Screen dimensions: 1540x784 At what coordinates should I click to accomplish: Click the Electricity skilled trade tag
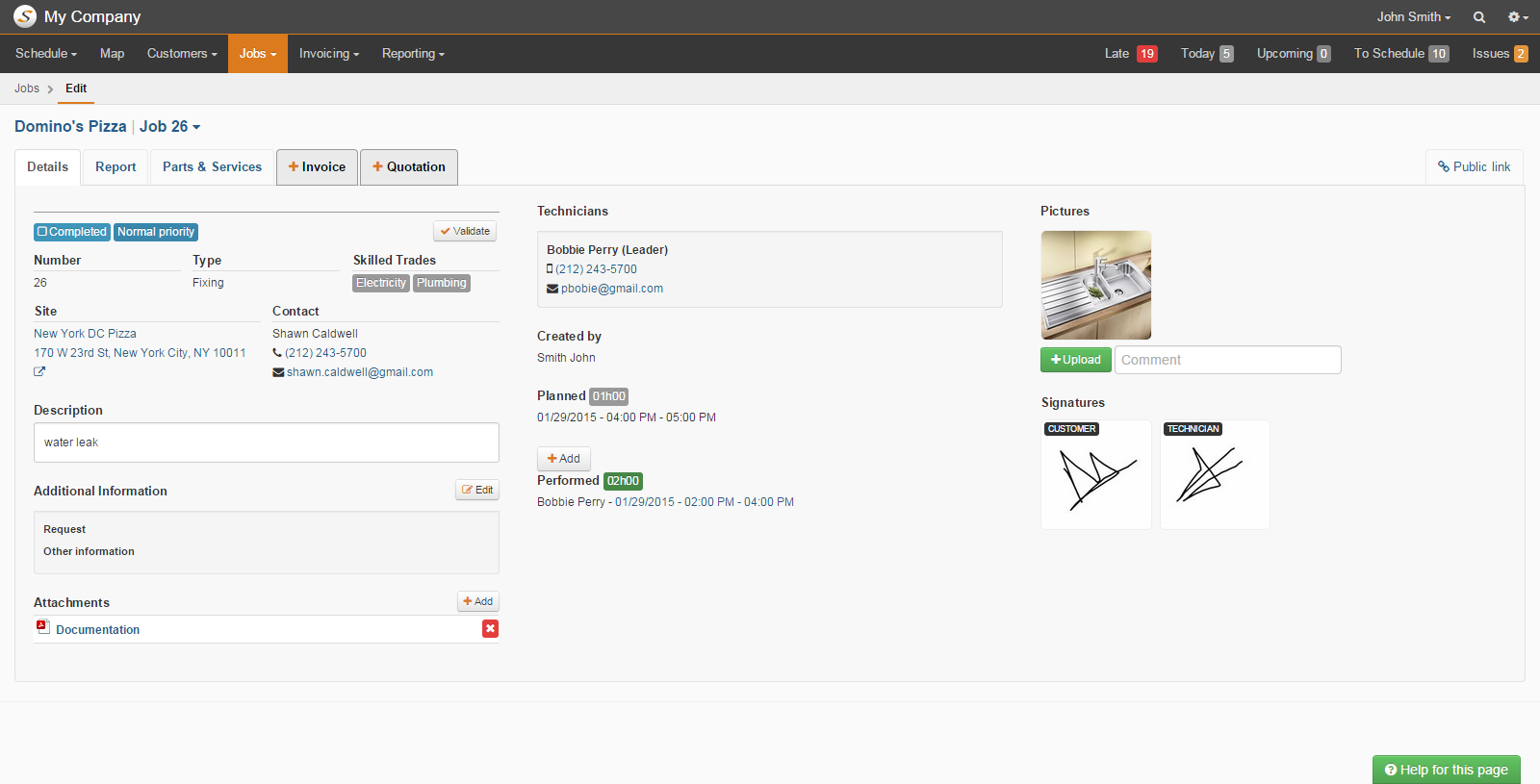(x=381, y=283)
